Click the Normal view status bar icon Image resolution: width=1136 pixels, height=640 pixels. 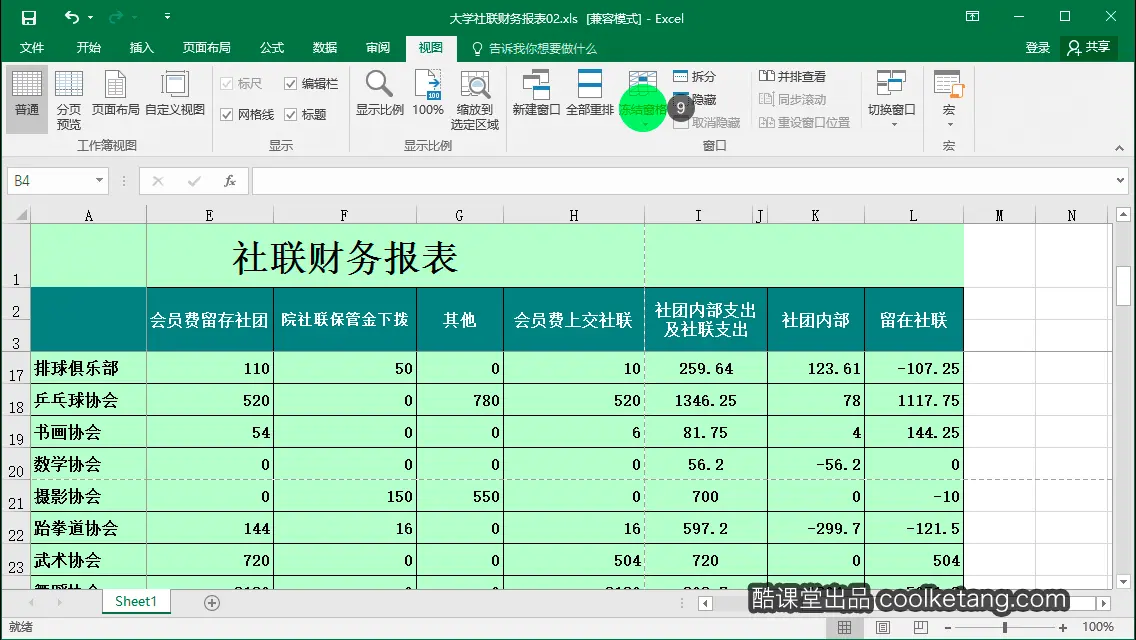(x=845, y=628)
